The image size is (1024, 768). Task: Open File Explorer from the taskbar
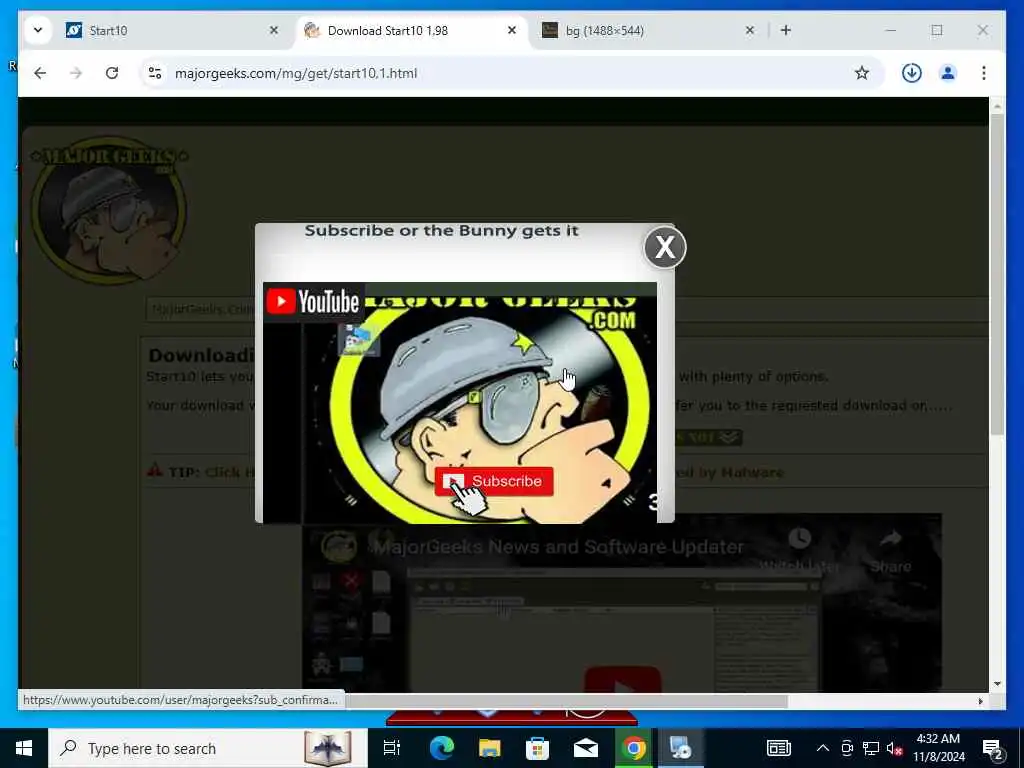pyautogui.click(x=489, y=748)
